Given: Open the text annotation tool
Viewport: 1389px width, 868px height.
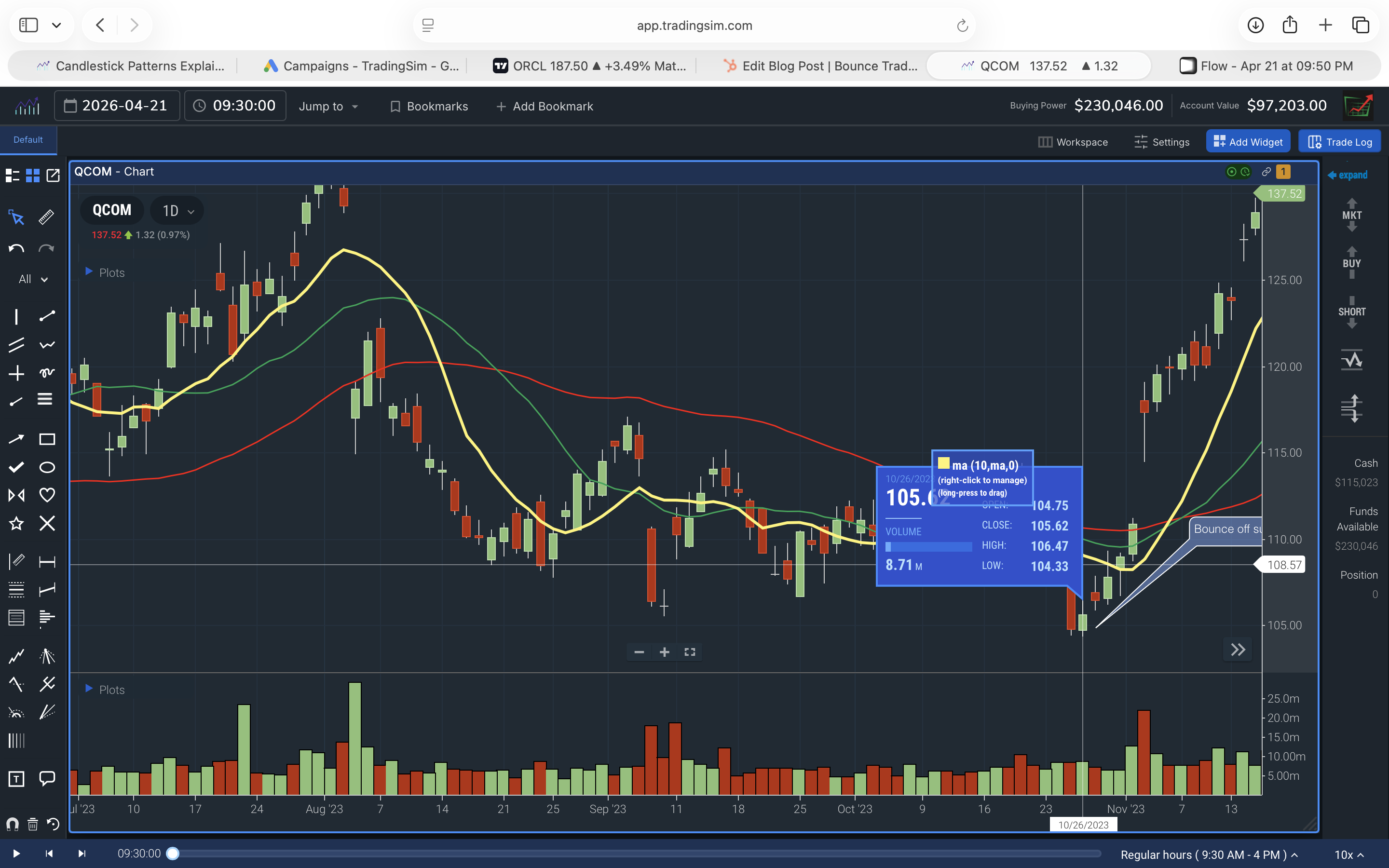Looking at the screenshot, I should click(x=16, y=779).
